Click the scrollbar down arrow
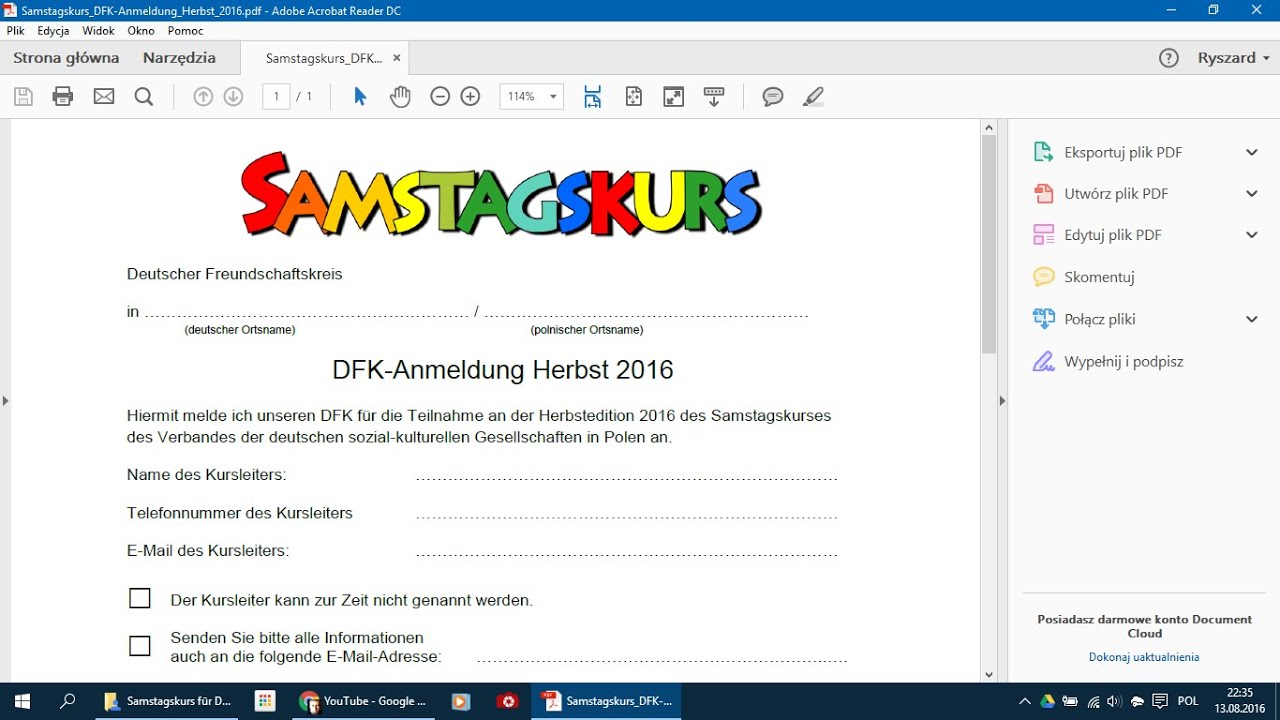The image size is (1280, 720). (989, 675)
